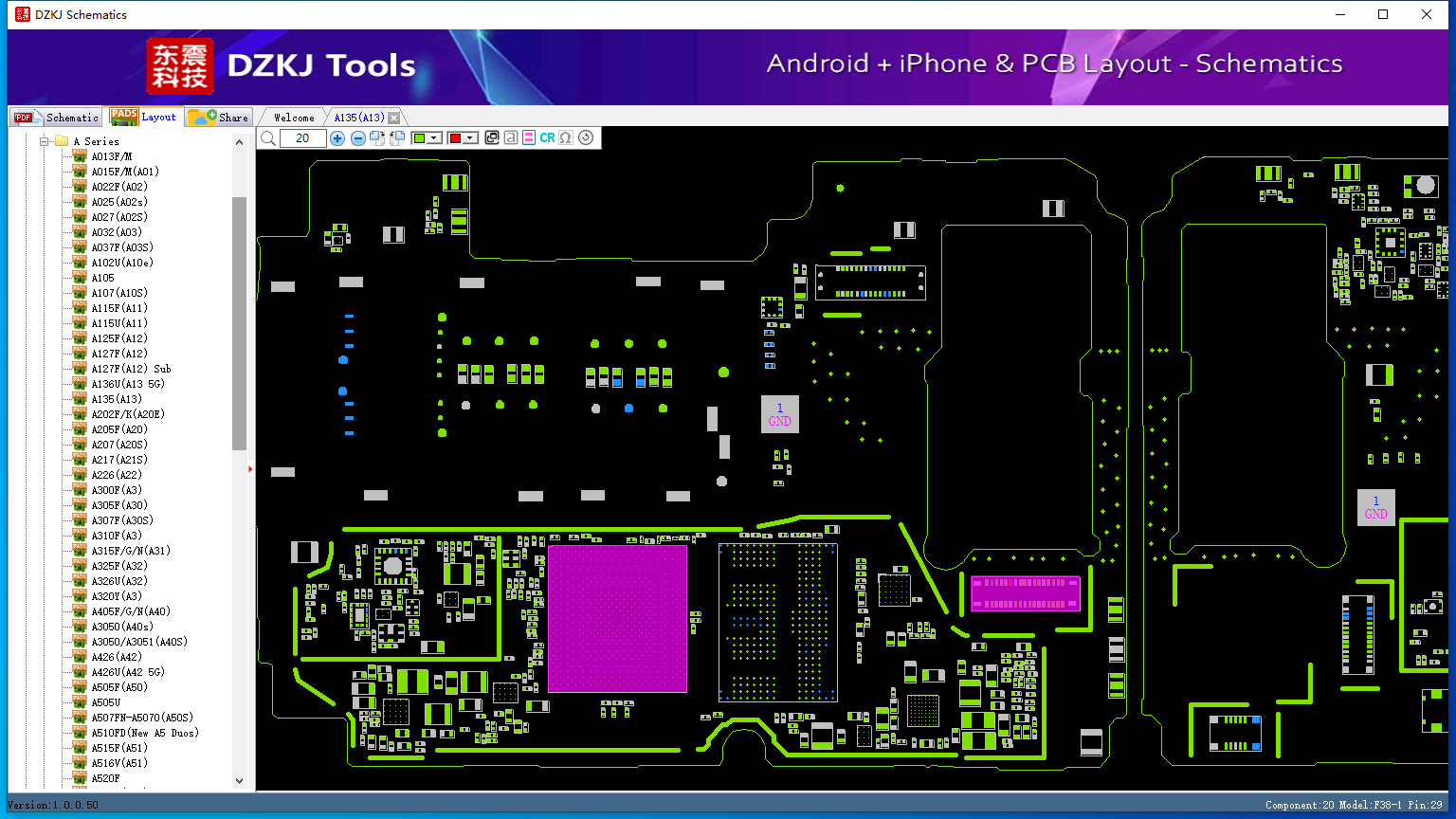Select A305F(A30) in the tree

(x=119, y=505)
